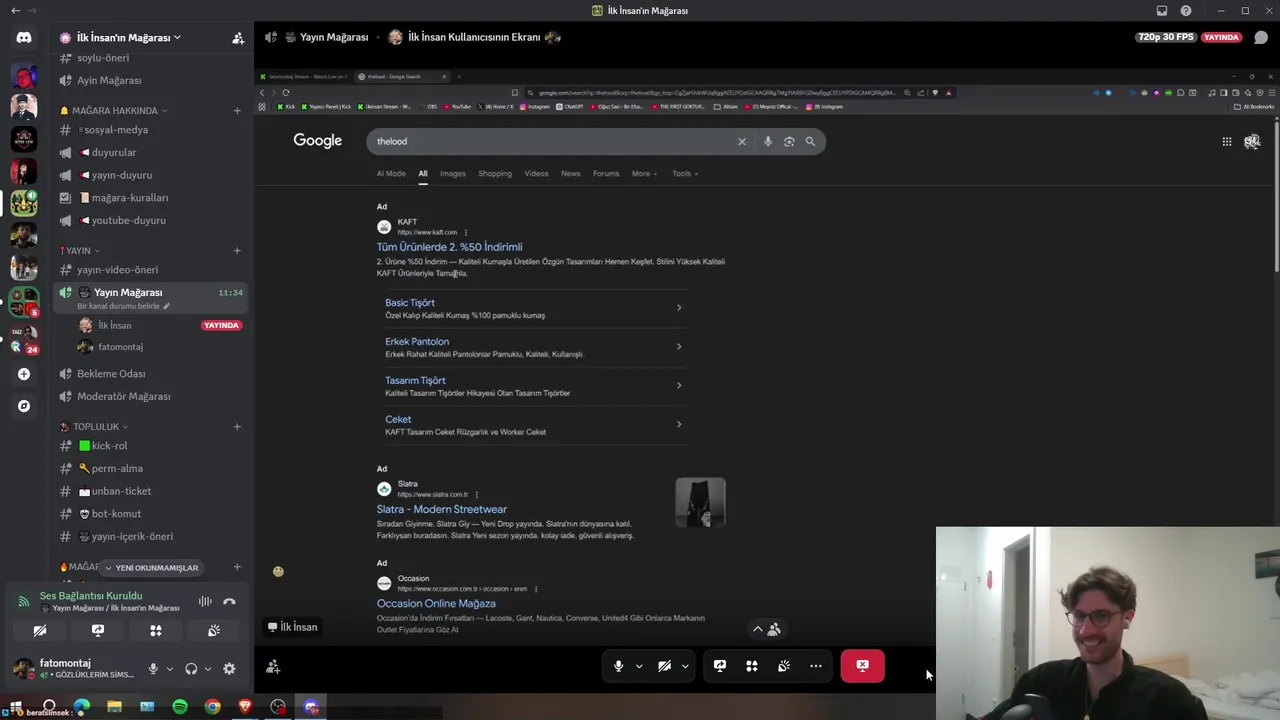Clear the Google search with the X icon
Viewport: 1280px width, 720px height.
click(x=742, y=141)
